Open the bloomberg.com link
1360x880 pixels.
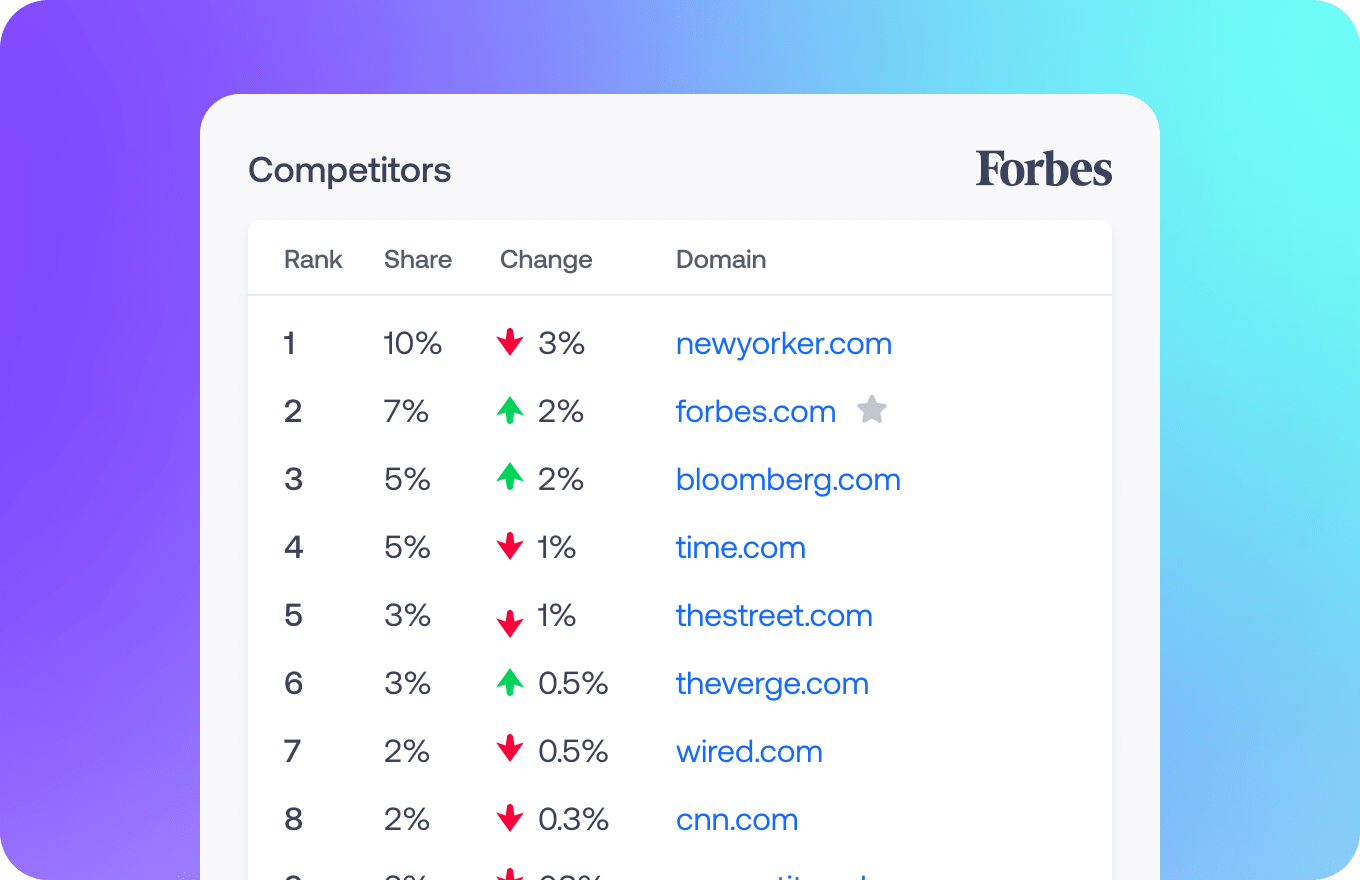point(788,479)
